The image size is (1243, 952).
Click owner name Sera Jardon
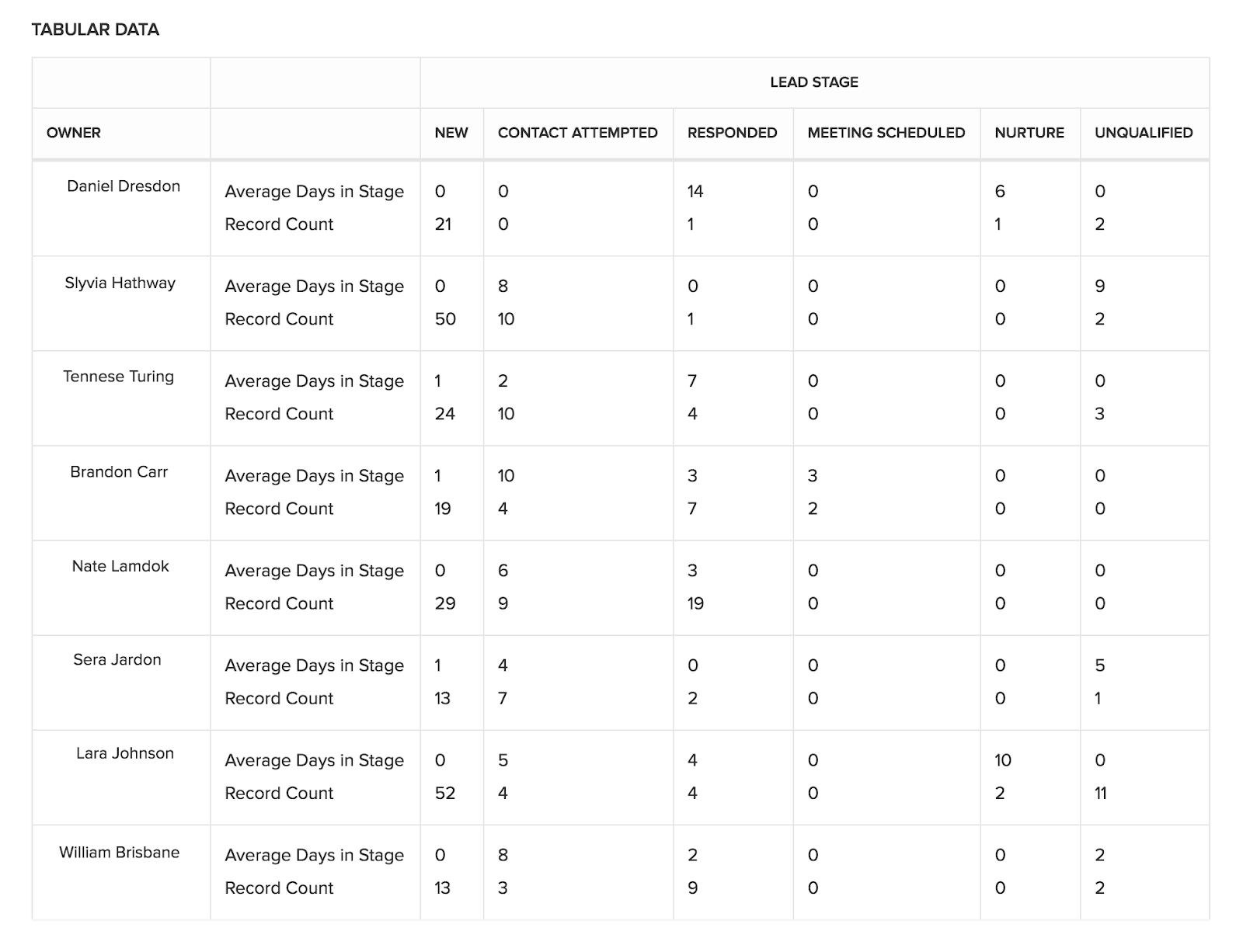click(x=117, y=660)
